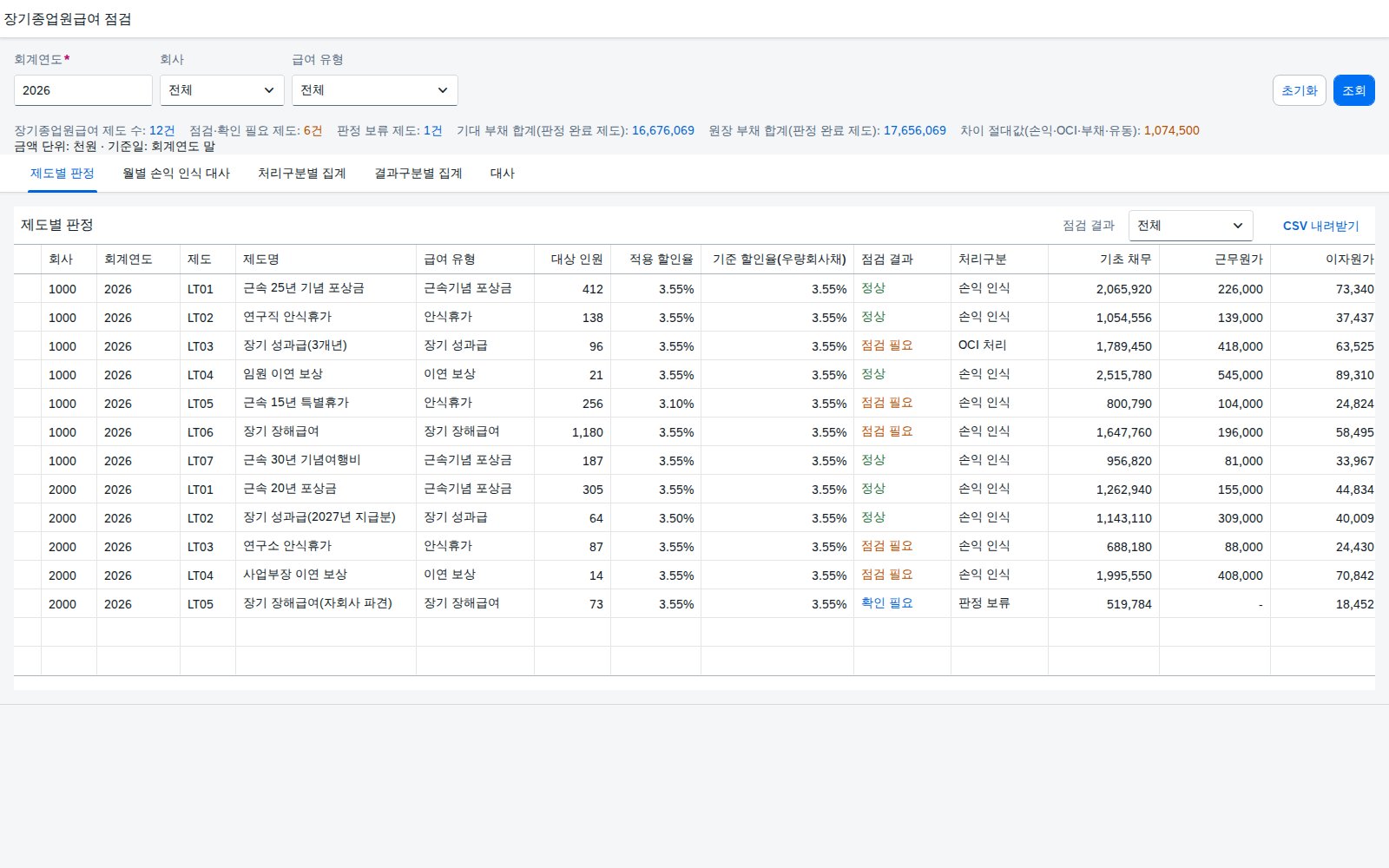Select the 장기 장해급여(자회사 파견) cell

click(326, 603)
